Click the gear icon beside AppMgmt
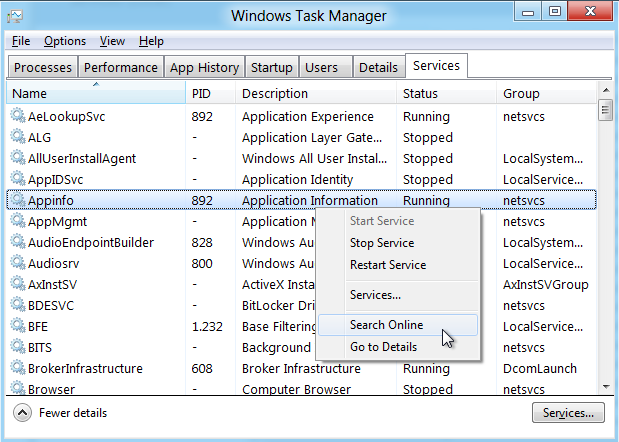The image size is (619, 442). point(18,220)
